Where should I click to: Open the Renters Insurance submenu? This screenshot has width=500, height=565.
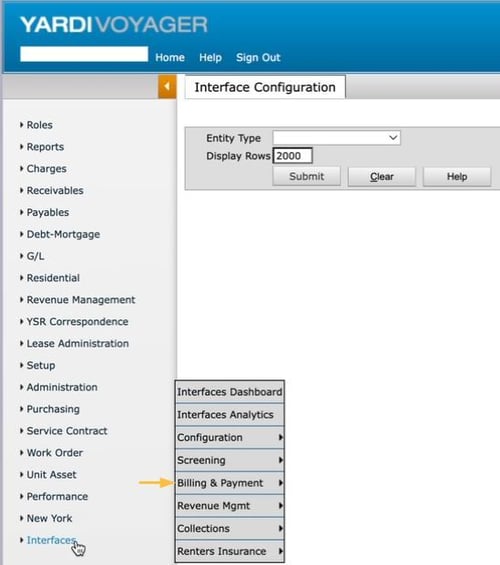229,551
